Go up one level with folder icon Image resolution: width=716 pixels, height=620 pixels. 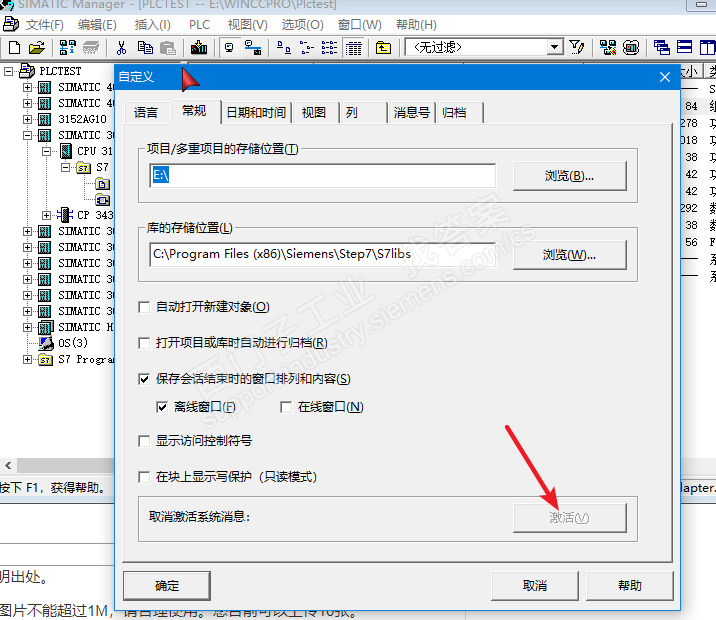[383, 47]
